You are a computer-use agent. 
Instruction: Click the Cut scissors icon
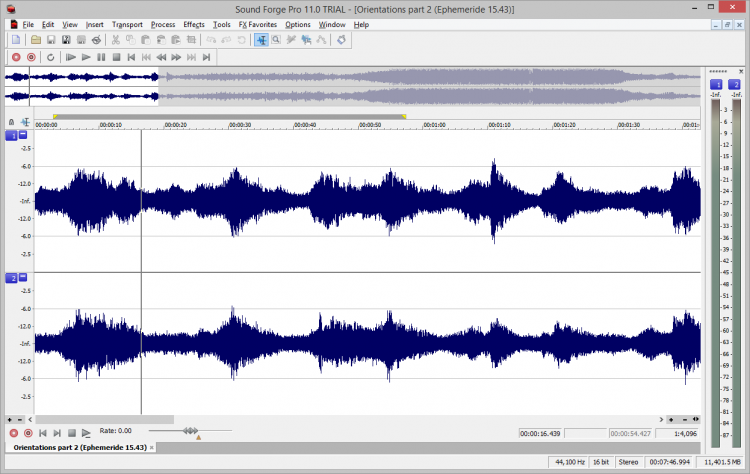click(116, 40)
